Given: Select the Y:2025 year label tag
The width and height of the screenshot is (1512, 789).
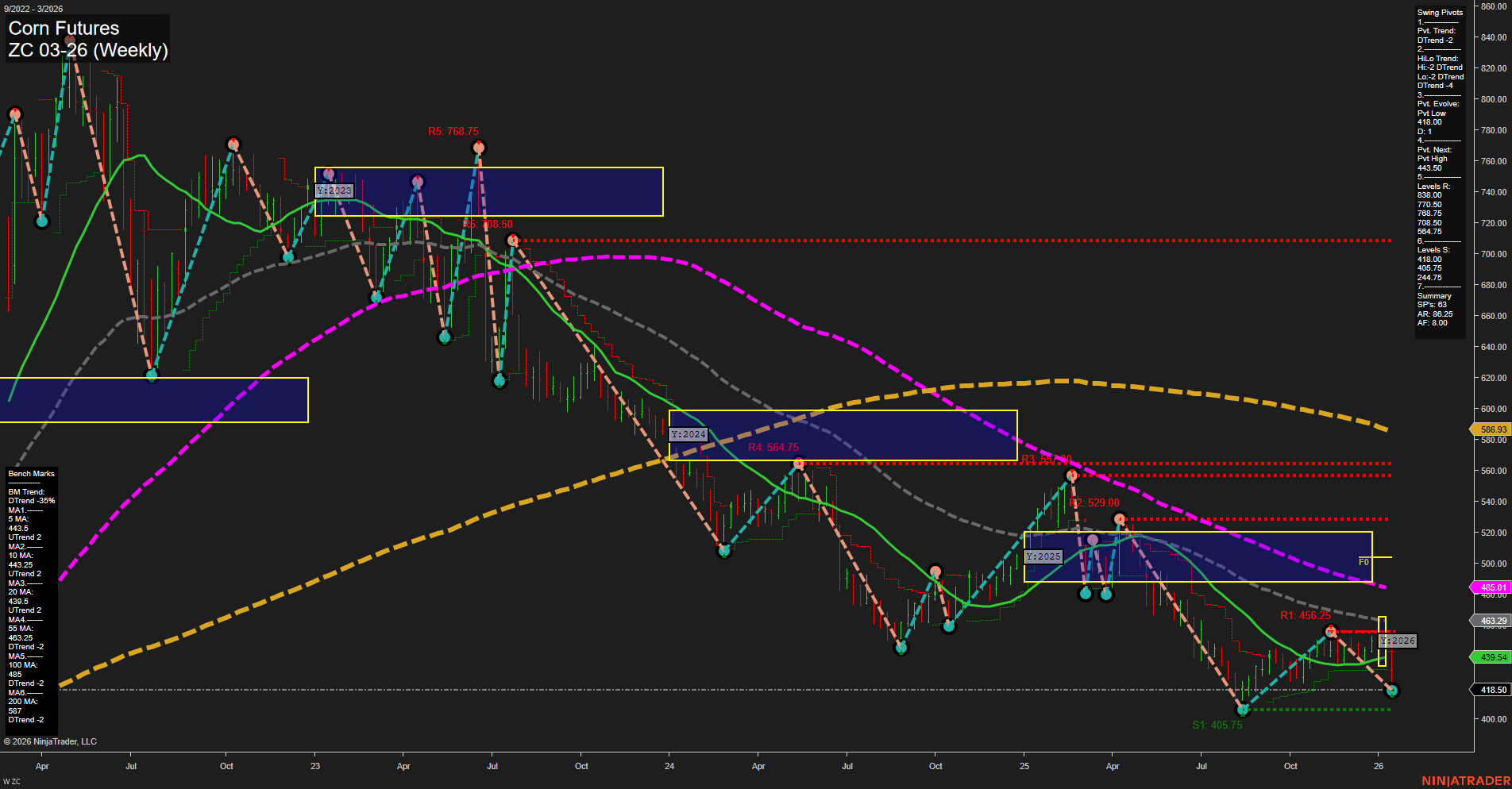Looking at the screenshot, I should pos(1043,556).
